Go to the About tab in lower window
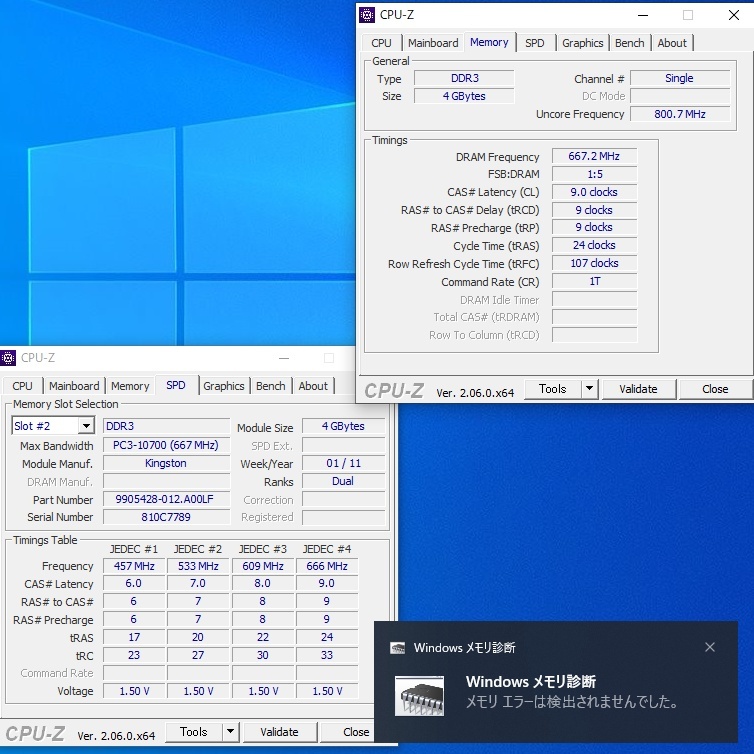This screenshot has height=754, width=754. coord(313,386)
